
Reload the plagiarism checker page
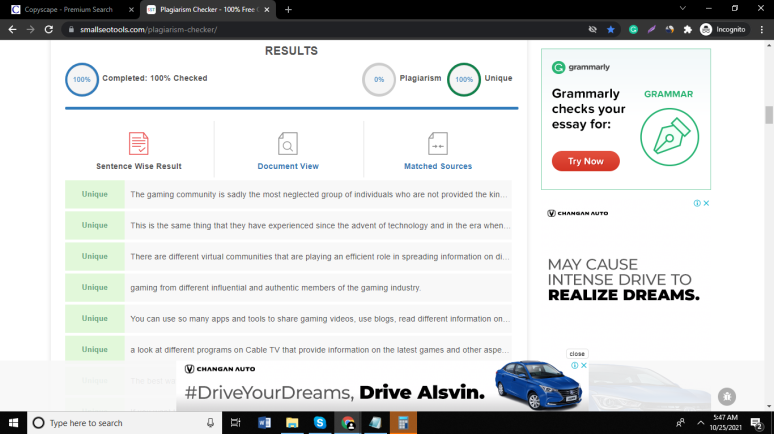48,30
